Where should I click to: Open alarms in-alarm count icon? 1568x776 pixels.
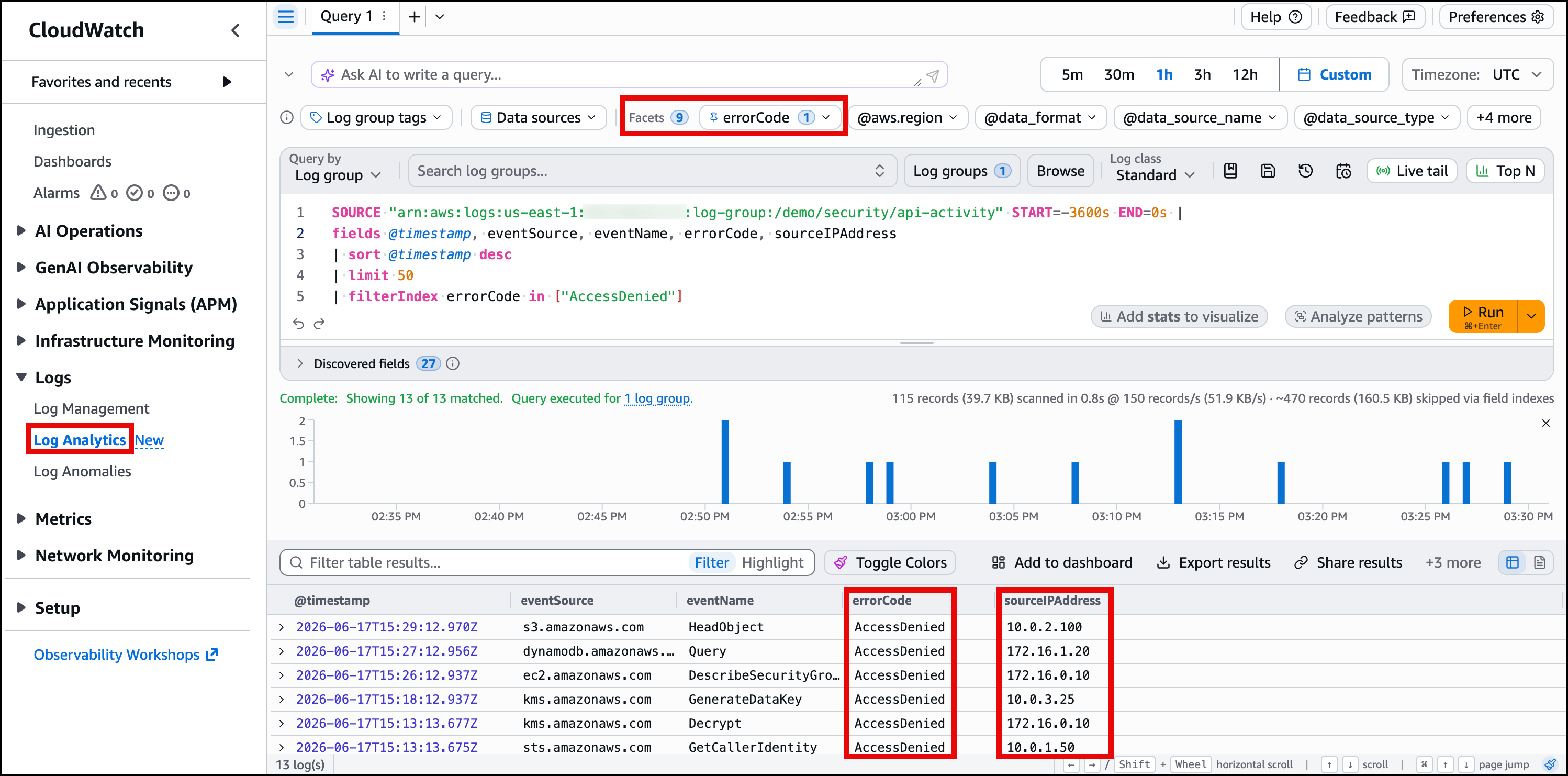pos(104,193)
